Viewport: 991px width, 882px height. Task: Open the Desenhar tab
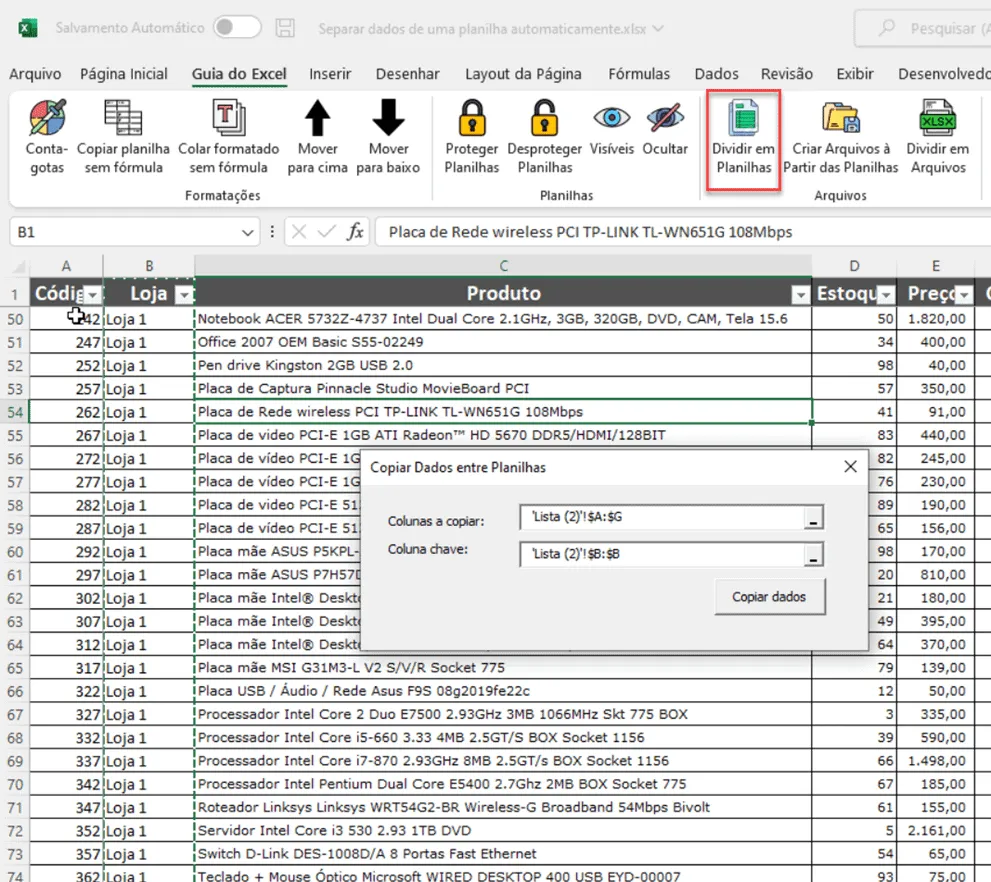(x=408, y=74)
